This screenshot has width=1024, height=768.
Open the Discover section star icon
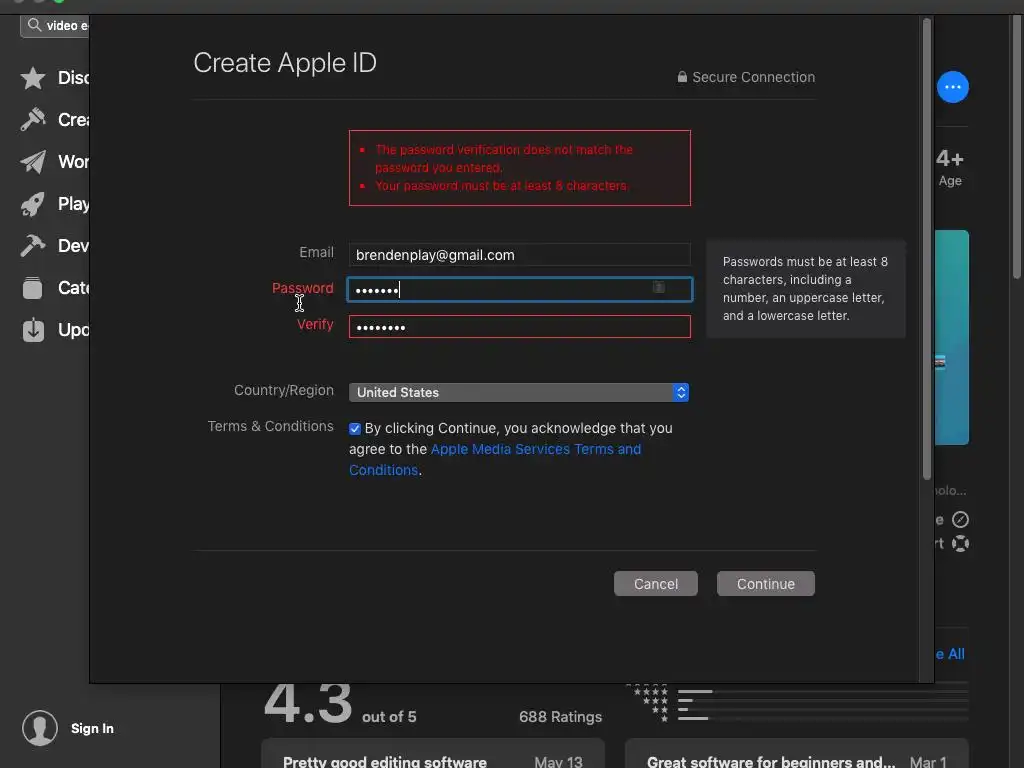(33, 78)
